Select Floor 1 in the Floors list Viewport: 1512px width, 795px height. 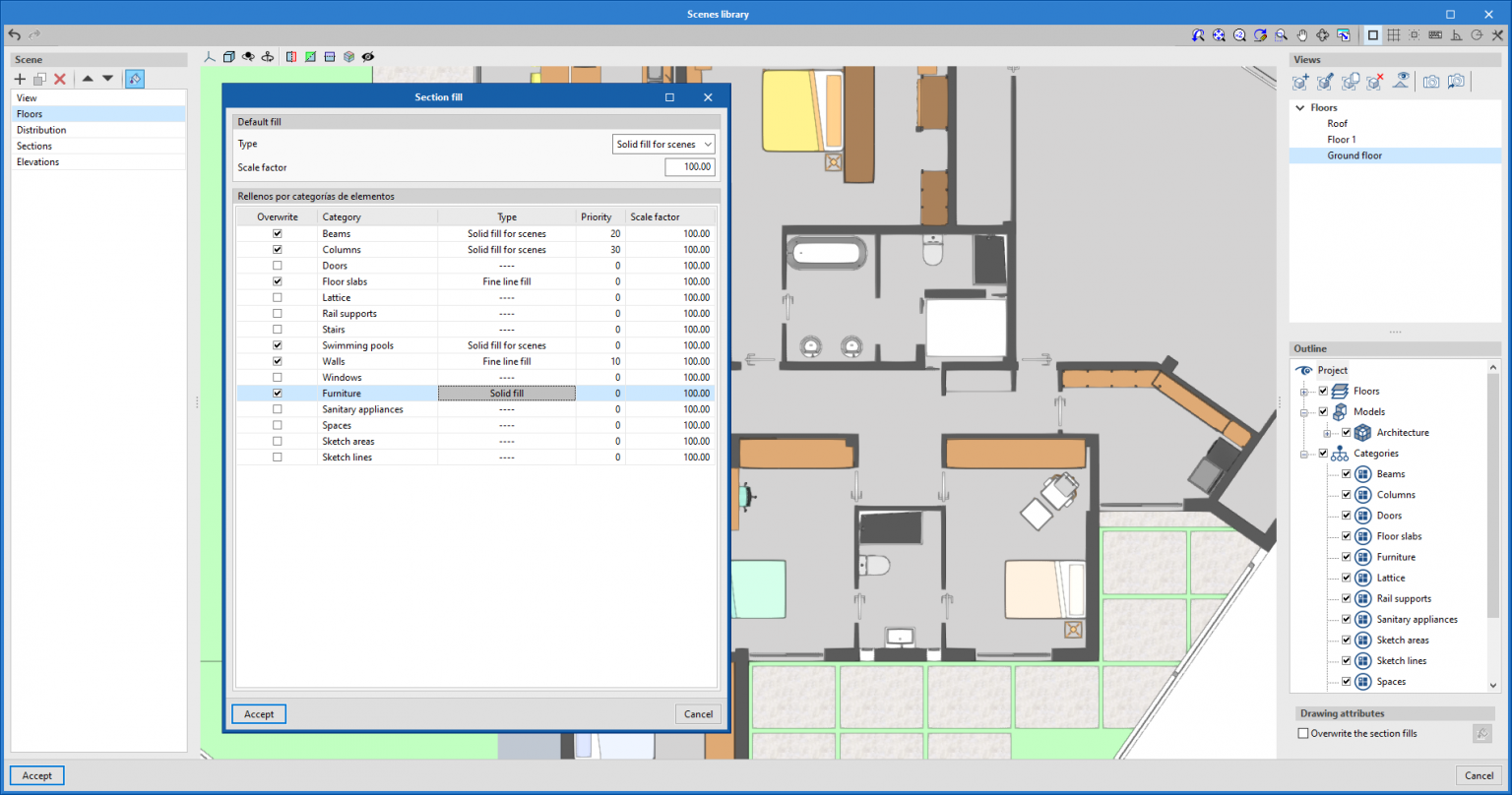(1342, 139)
